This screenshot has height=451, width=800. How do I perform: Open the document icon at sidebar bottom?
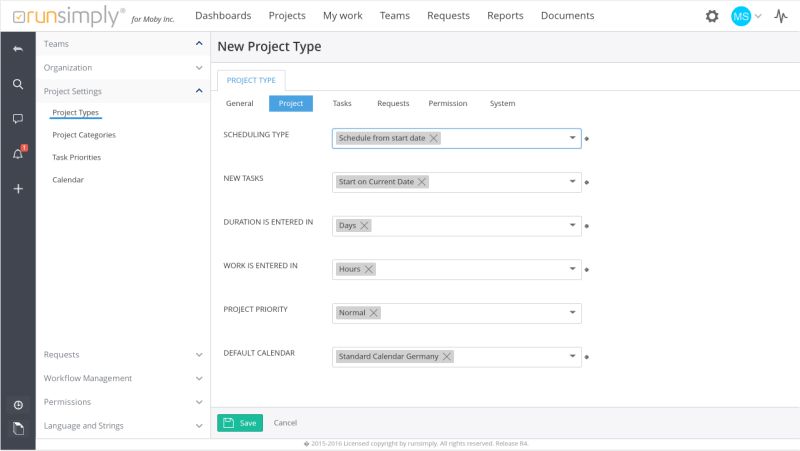[x=18, y=428]
